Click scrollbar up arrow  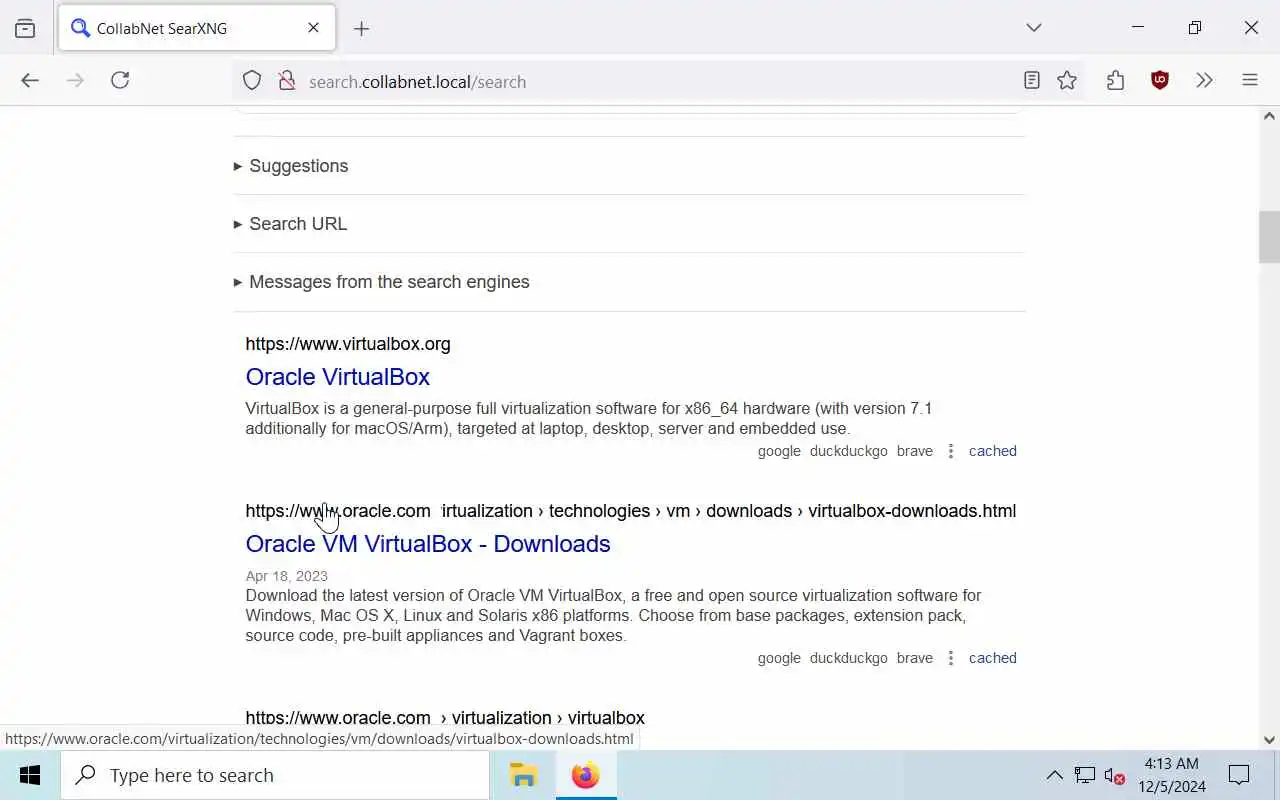(1269, 116)
